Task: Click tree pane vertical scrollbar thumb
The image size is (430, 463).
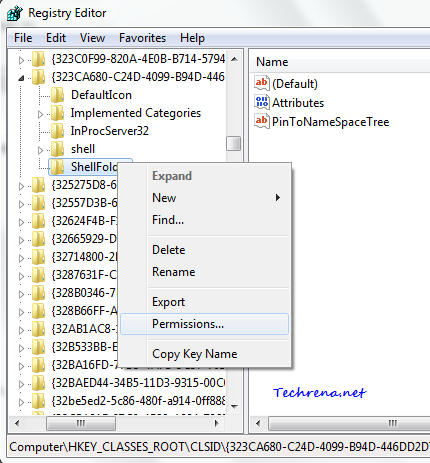Action: (x=233, y=144)
